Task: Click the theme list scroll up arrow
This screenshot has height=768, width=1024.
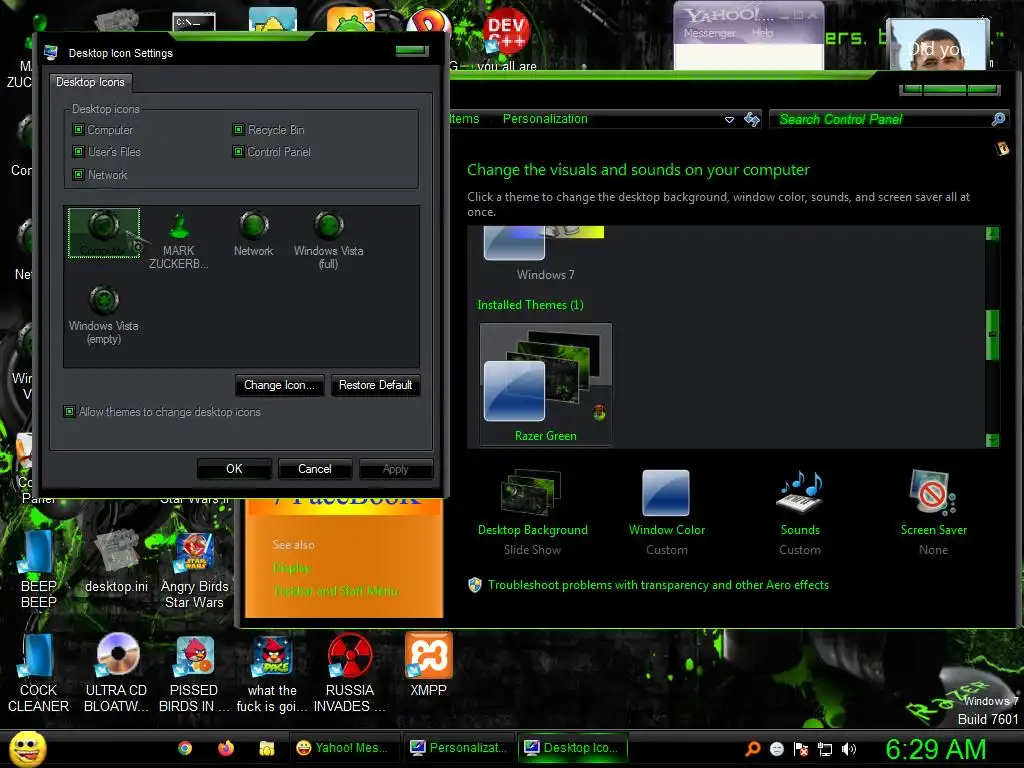Action: (993, 233)
